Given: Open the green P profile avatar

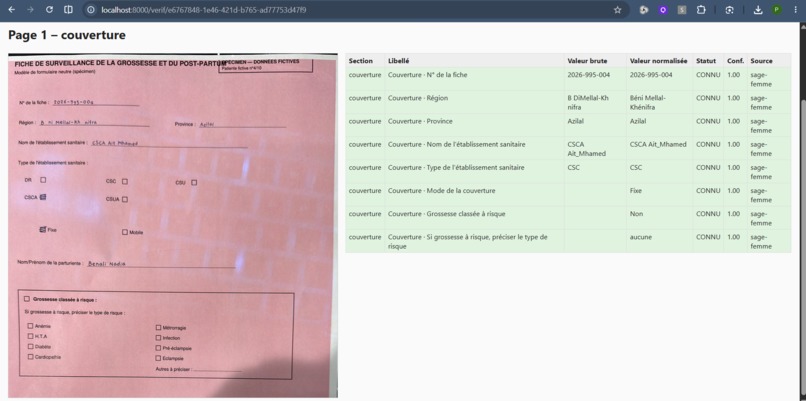Looking at the screenshot, I should pyautogui.click(x=776, y=10).
